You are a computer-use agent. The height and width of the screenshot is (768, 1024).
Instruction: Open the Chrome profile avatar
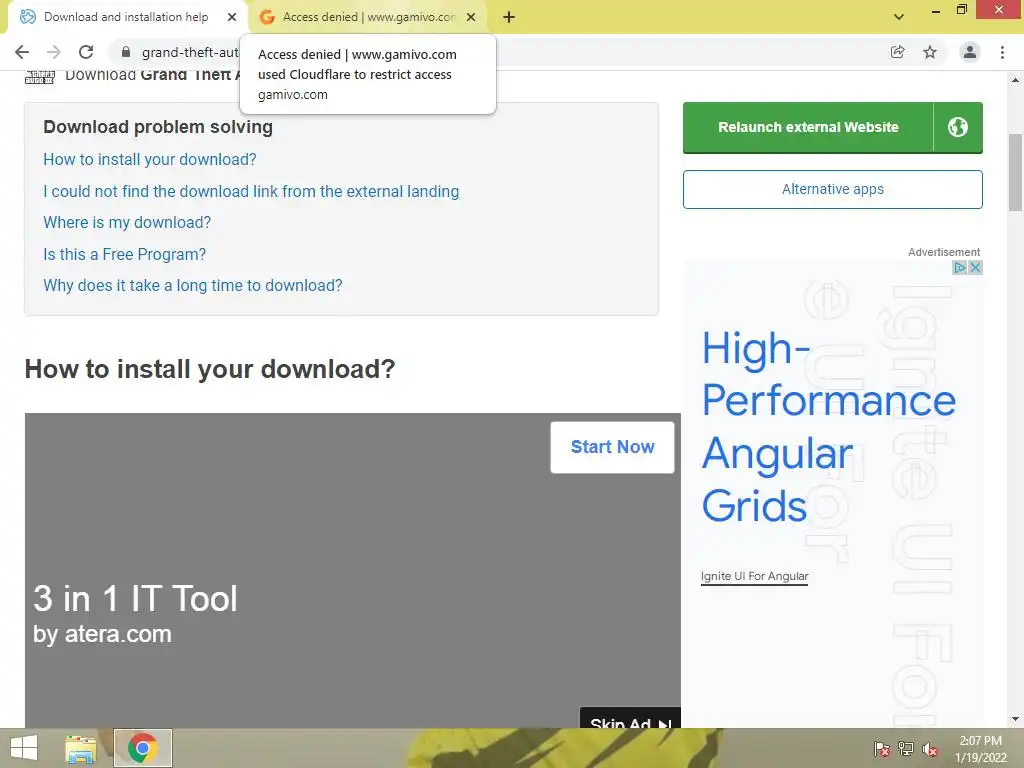click(970, 52)
